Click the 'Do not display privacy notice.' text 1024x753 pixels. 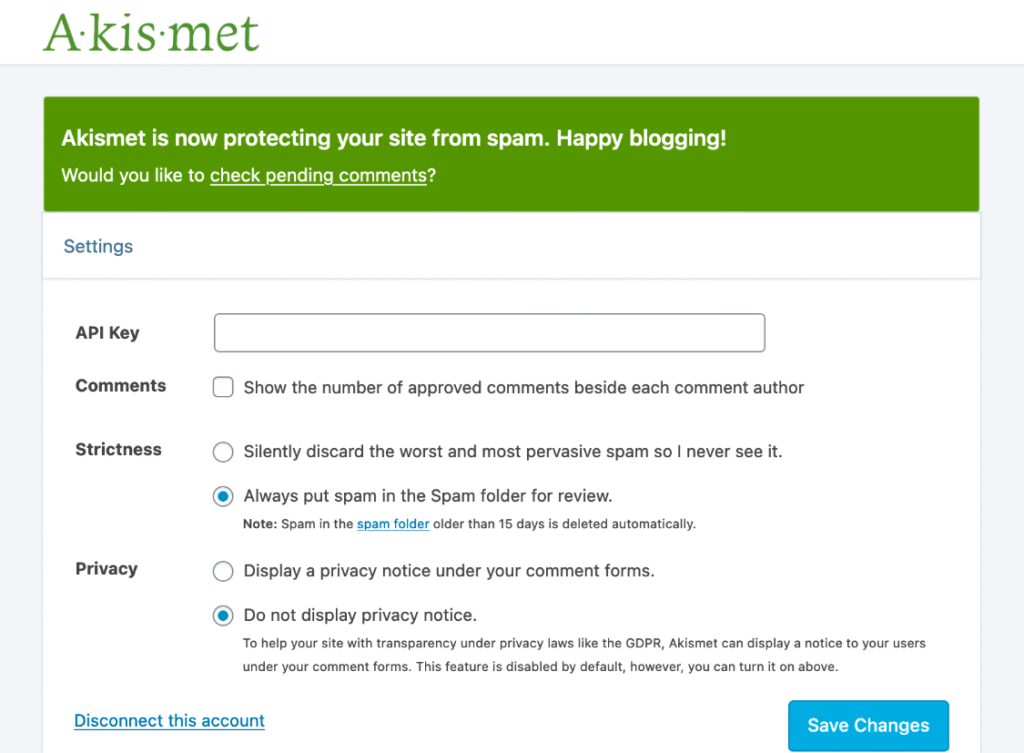(x=360, y=615)
